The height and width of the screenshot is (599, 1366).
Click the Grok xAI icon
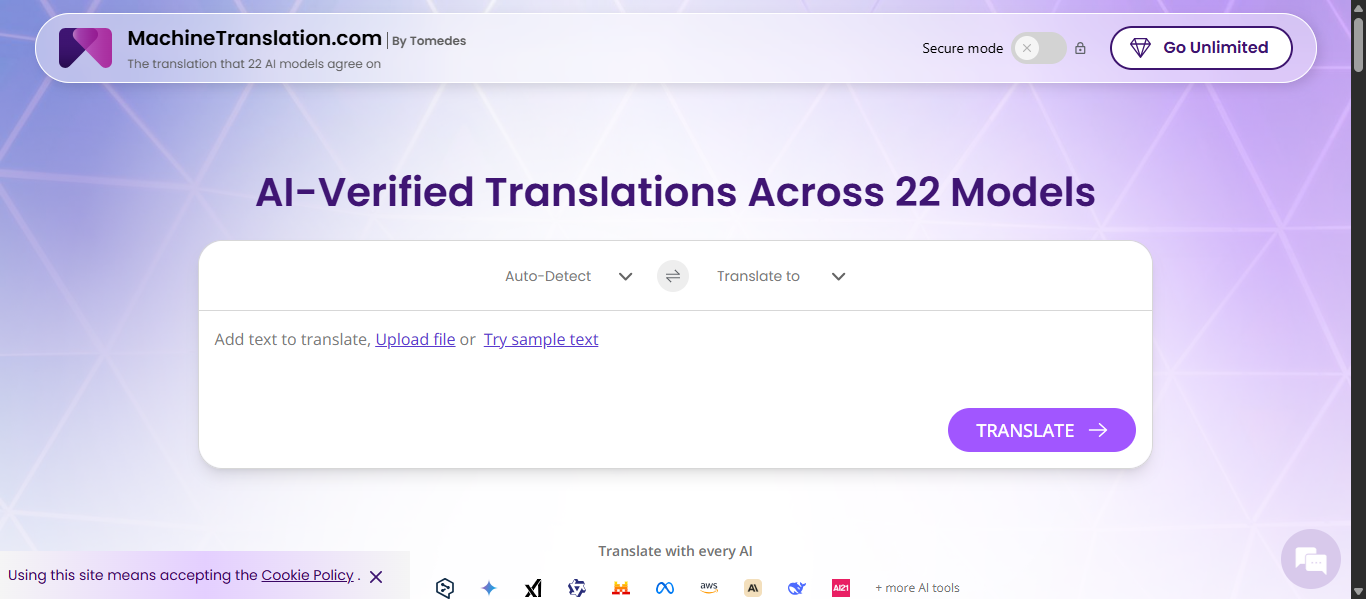click(x=533, y=588)
